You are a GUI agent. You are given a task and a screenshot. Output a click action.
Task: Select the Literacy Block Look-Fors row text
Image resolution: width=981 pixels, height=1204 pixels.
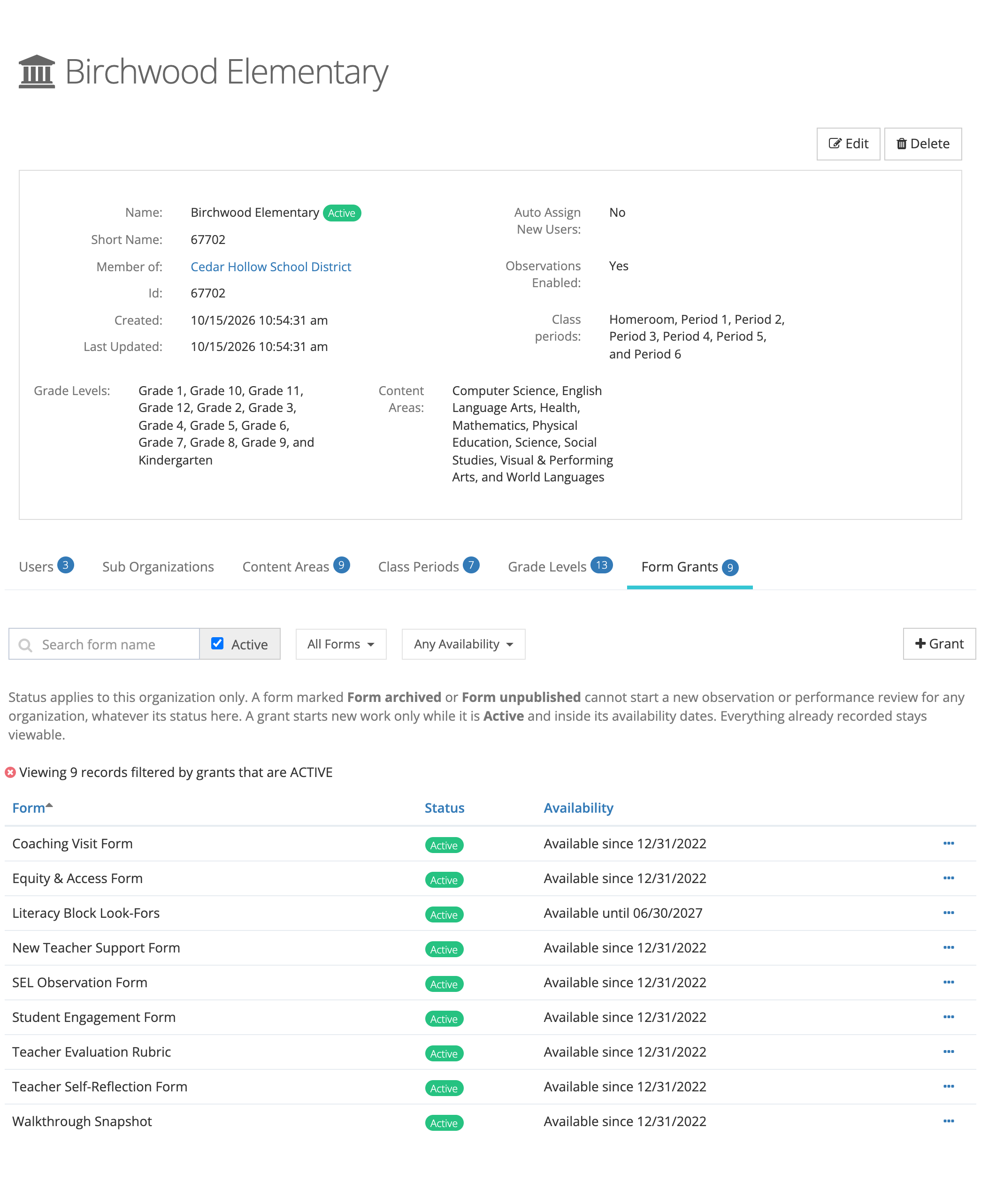(x=86, y=913)
